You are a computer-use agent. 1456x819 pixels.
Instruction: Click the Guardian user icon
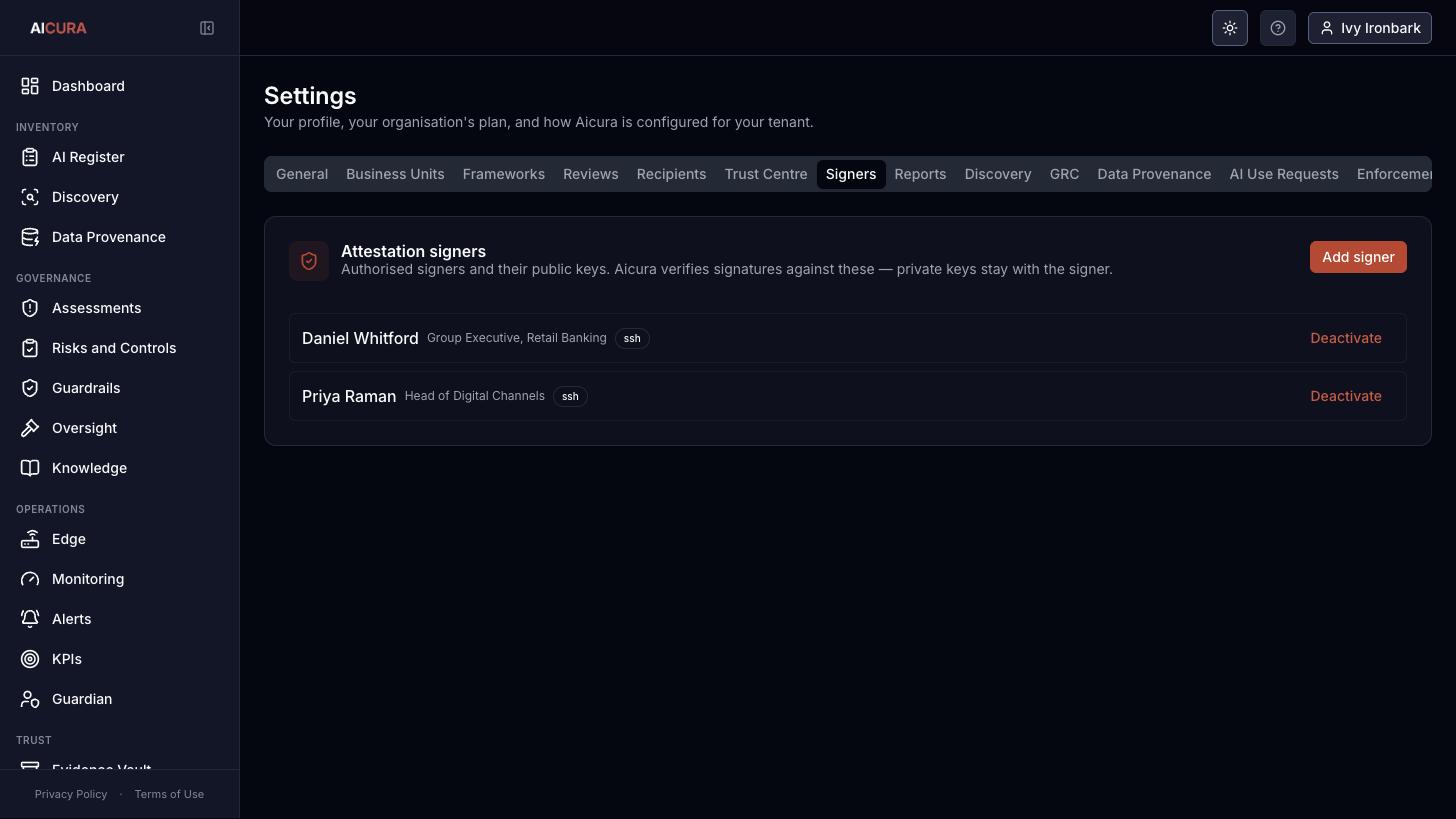(30, 699)
